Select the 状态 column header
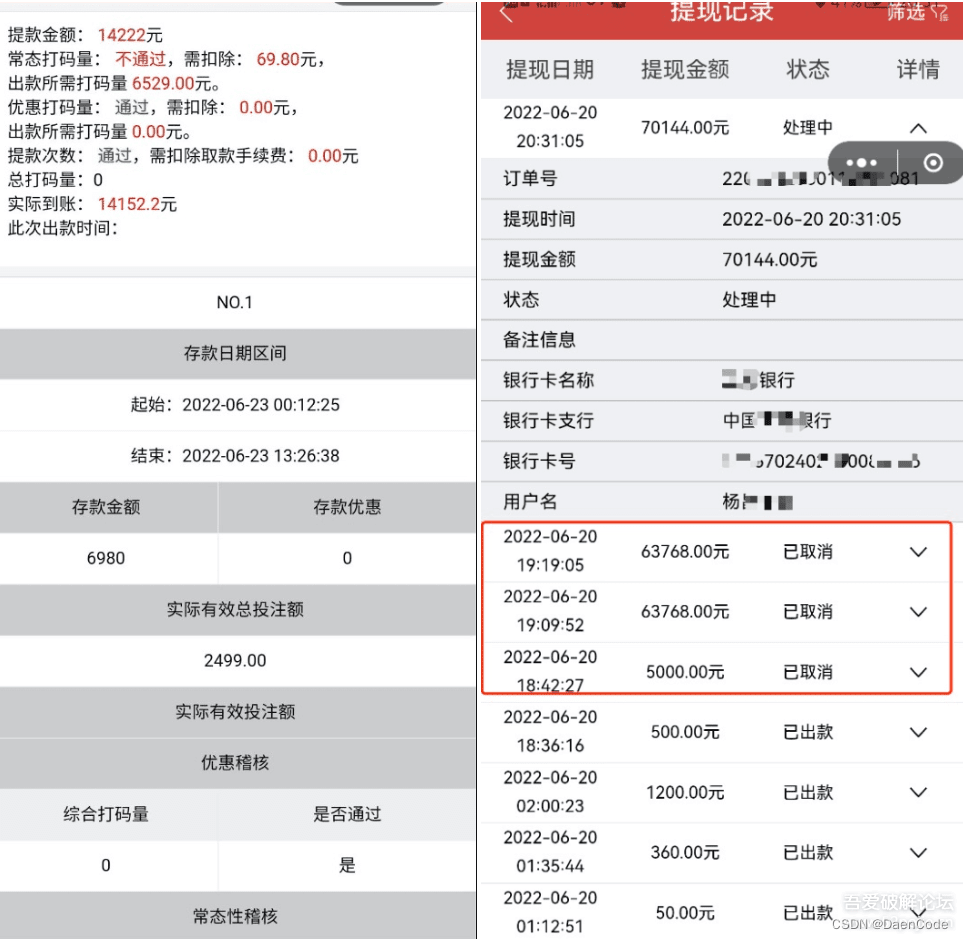 [807, 70]
